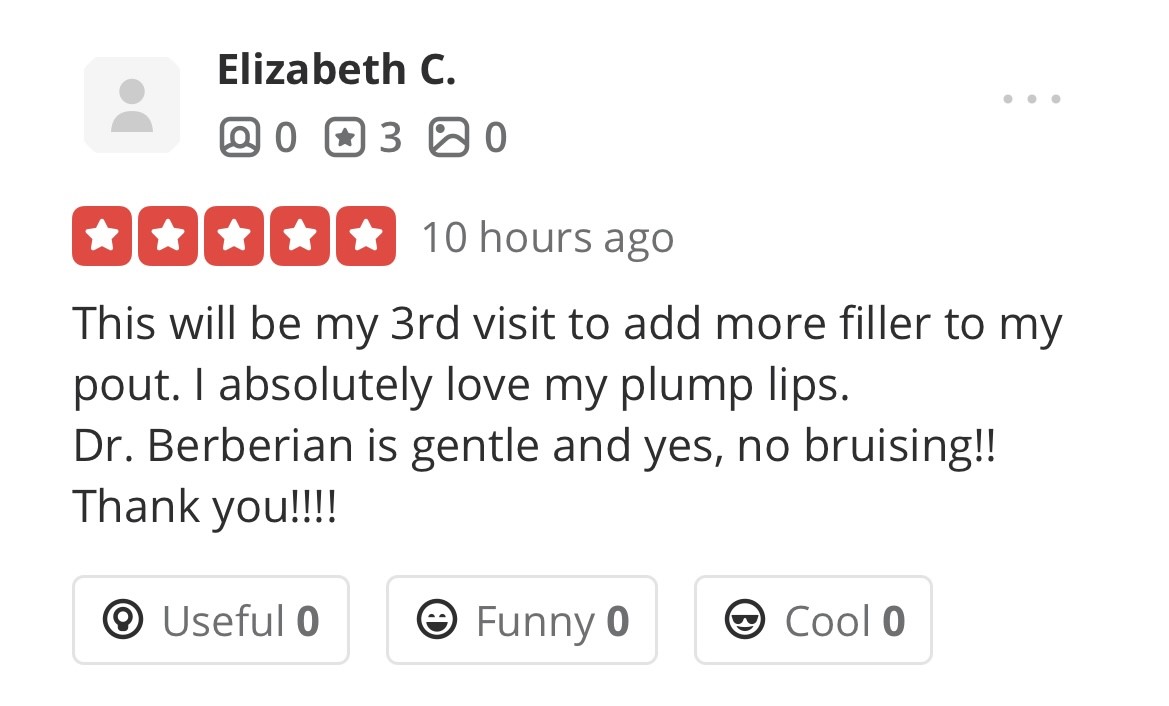Click the photos icon in profile stats
Viewport: 1169px width, 706px height.
[449, 138]
